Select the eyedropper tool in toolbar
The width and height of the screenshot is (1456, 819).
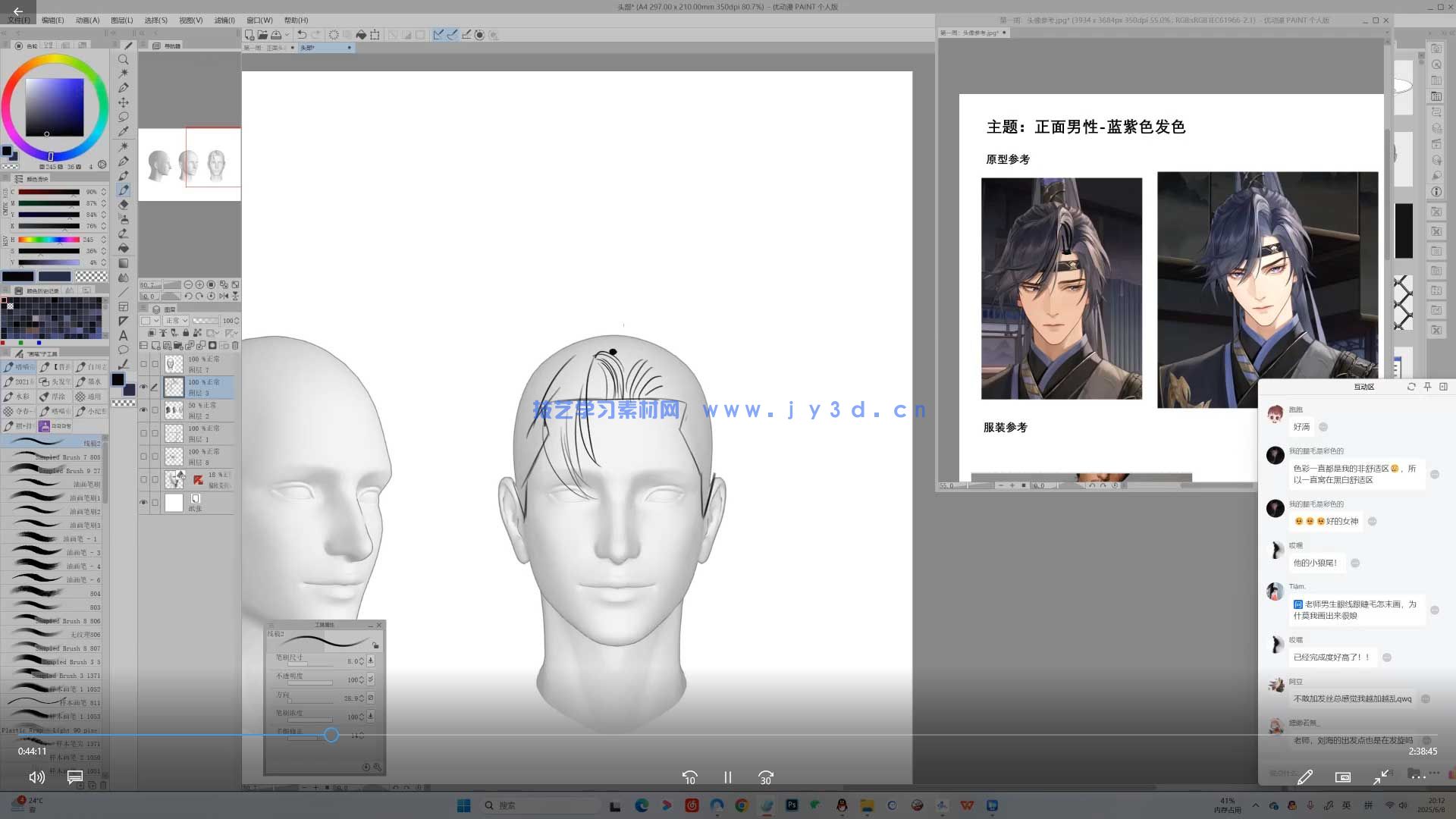(x=123, y=132)
